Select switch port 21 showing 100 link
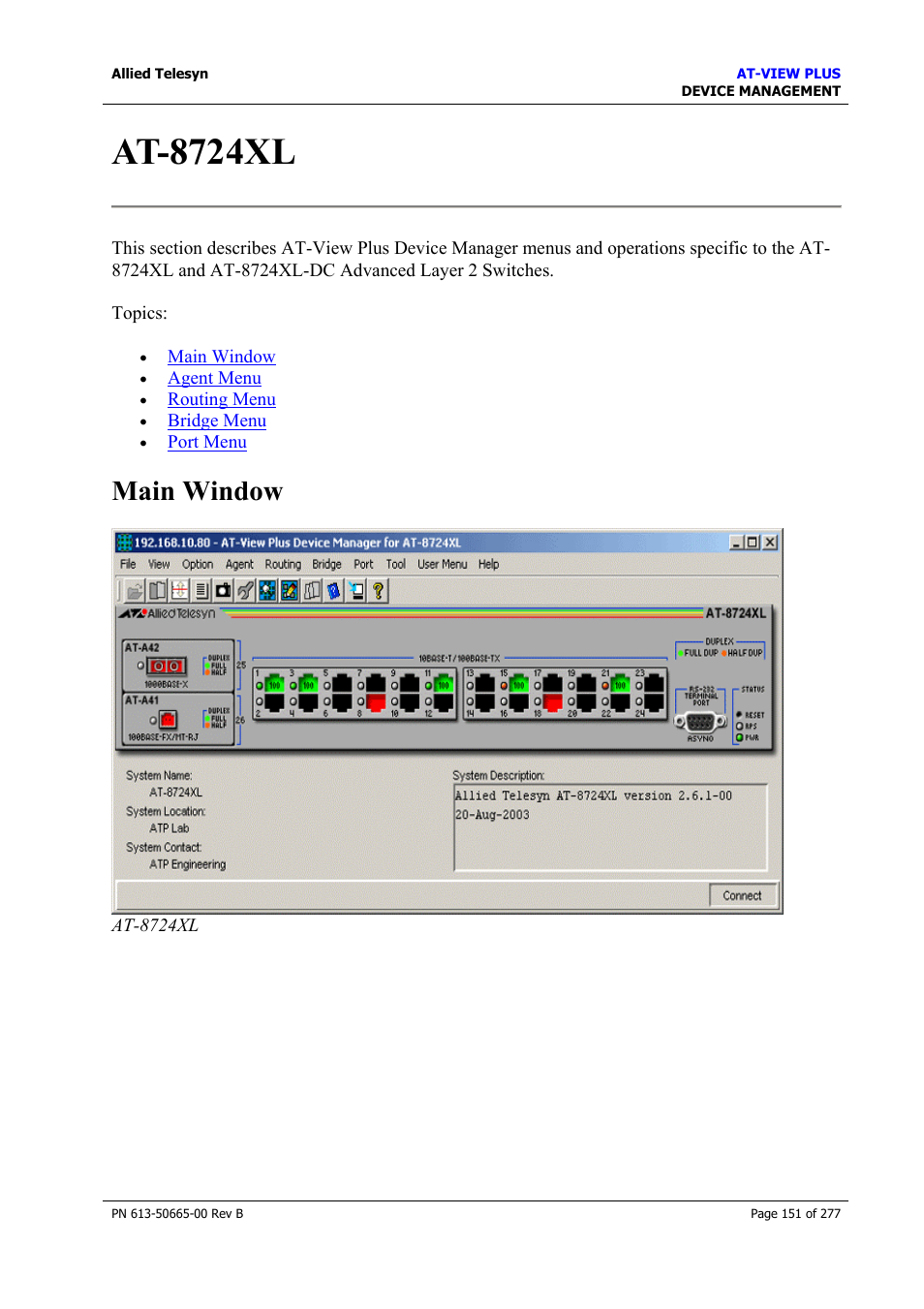 click(620, 683)
